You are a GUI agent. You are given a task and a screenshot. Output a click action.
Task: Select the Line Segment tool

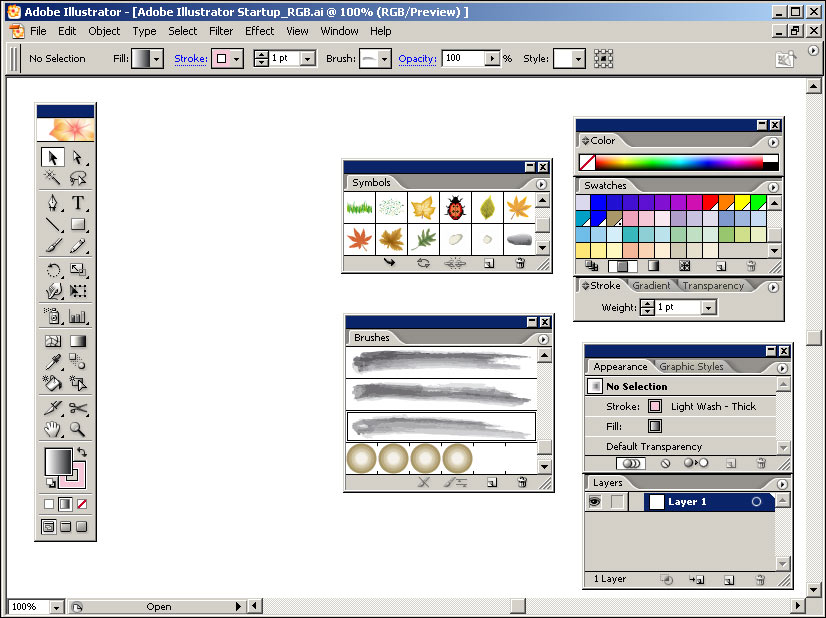(53, 224)
